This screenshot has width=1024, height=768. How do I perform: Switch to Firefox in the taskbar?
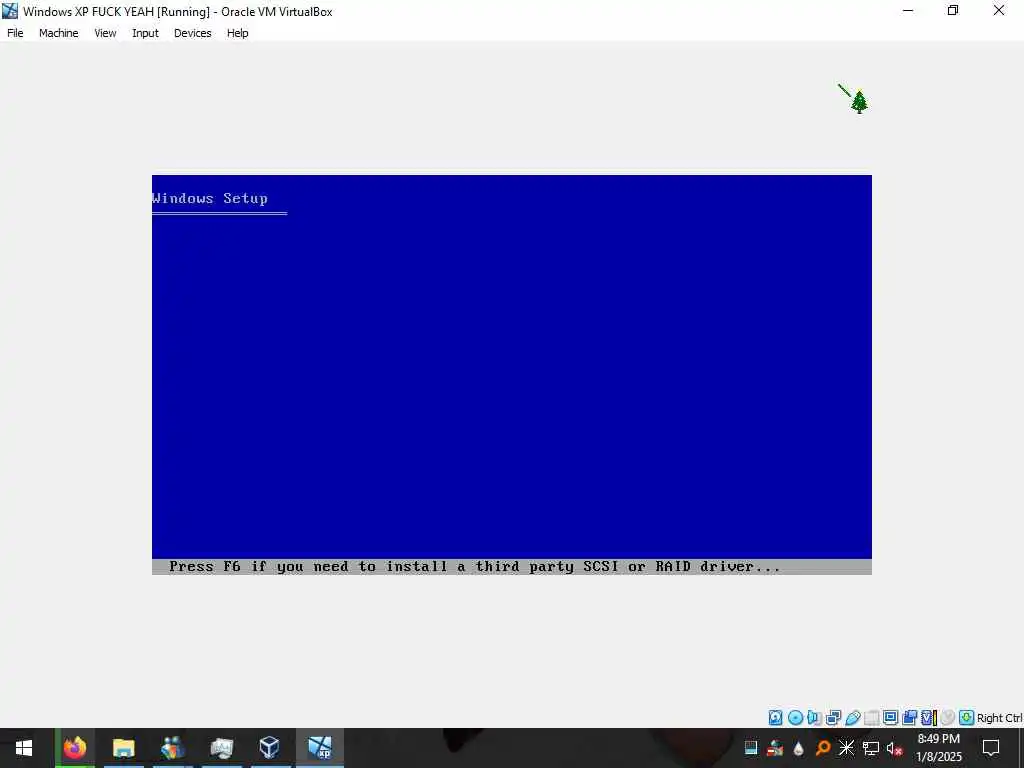pos(74,748)
